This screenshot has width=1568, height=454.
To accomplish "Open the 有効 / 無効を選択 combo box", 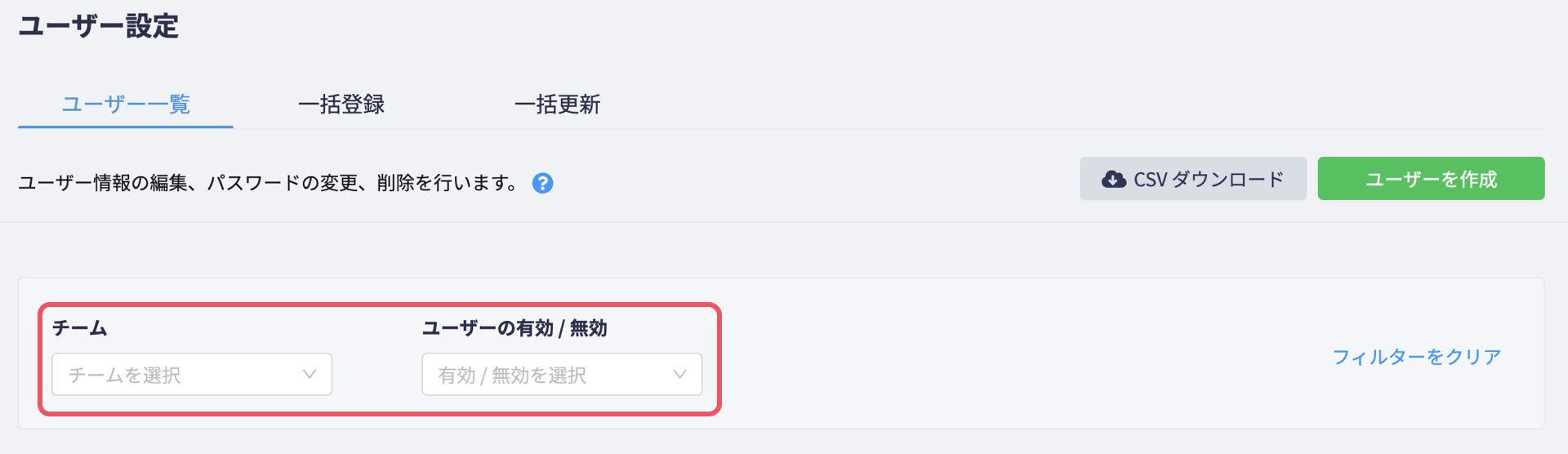I will 562,374.
